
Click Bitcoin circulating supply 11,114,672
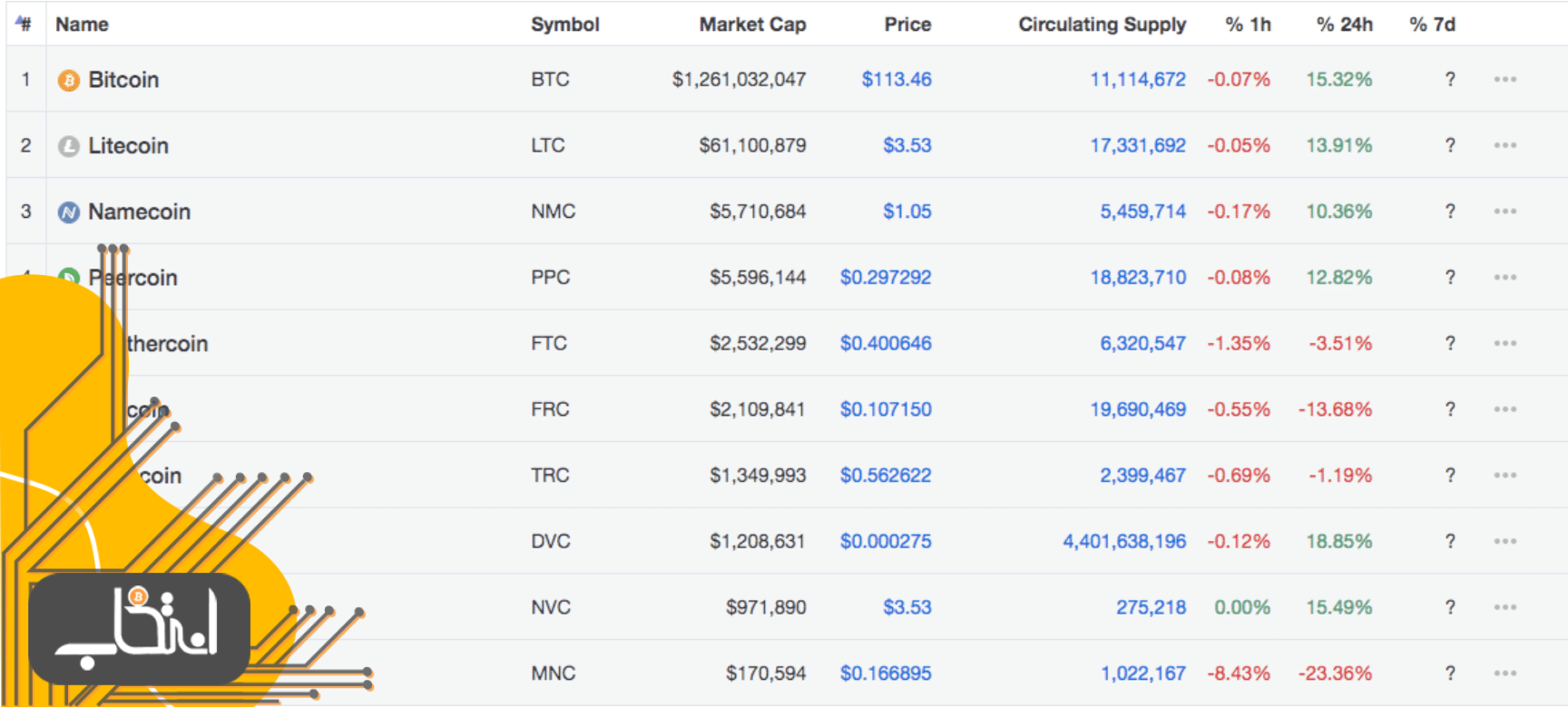click(1138, 80)
